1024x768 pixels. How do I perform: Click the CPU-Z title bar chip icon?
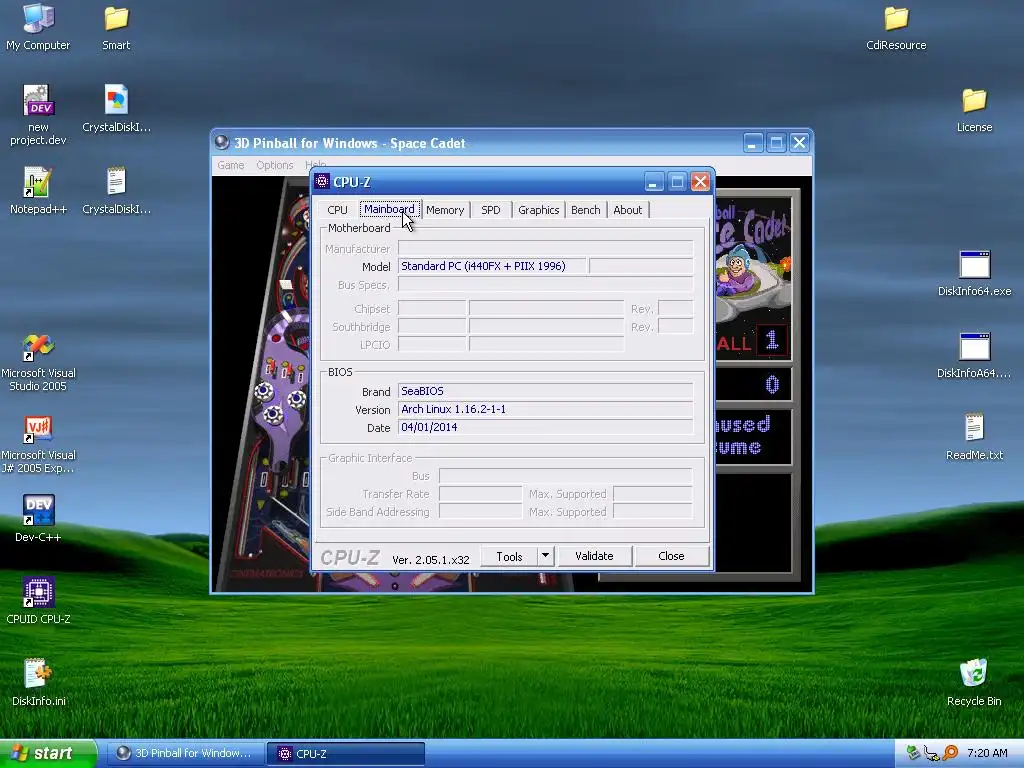click(322, 181)
